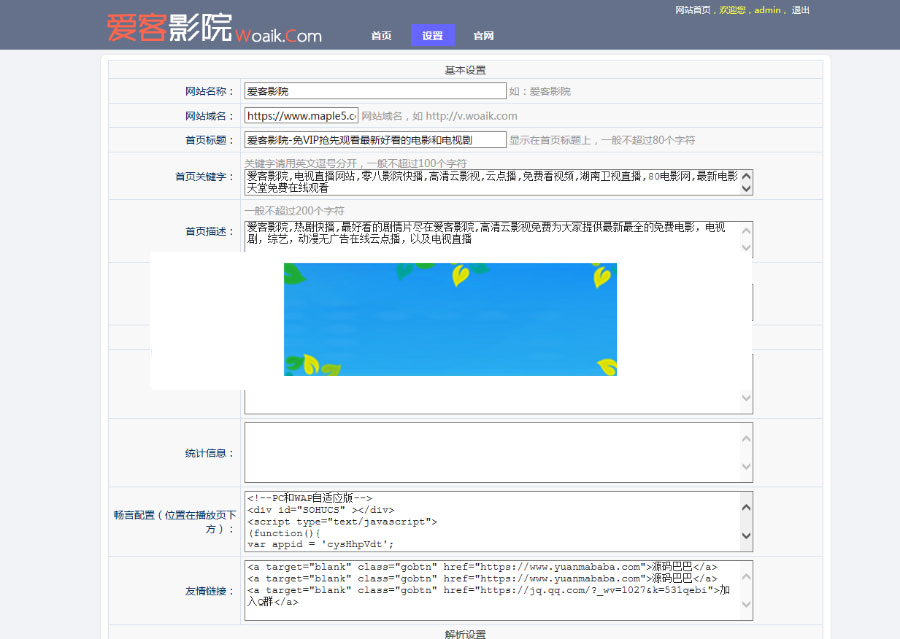Open the 官网 menu item

484,34
